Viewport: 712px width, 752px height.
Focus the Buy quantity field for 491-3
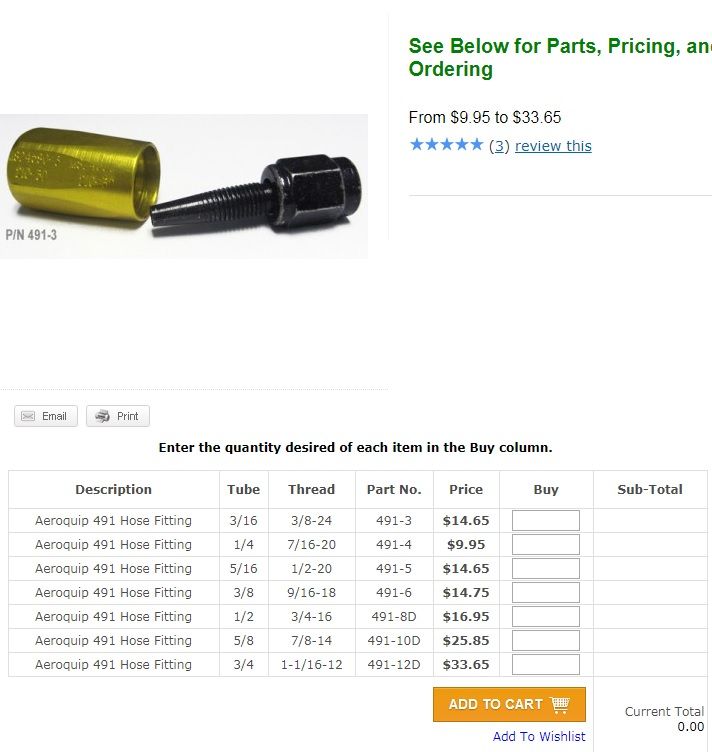(x=545, y=521)
